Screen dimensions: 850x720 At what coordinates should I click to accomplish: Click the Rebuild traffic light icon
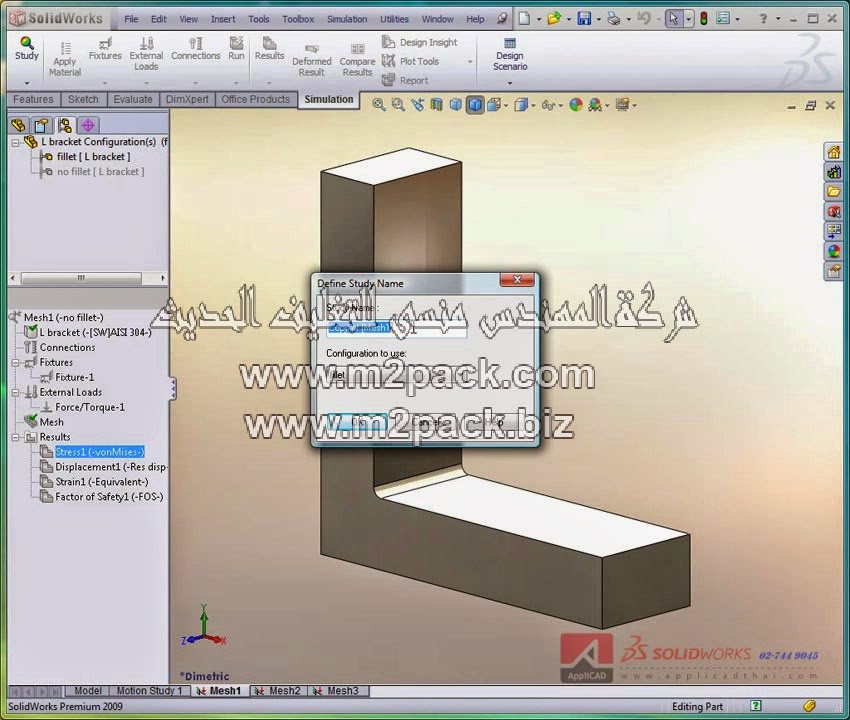704,19
